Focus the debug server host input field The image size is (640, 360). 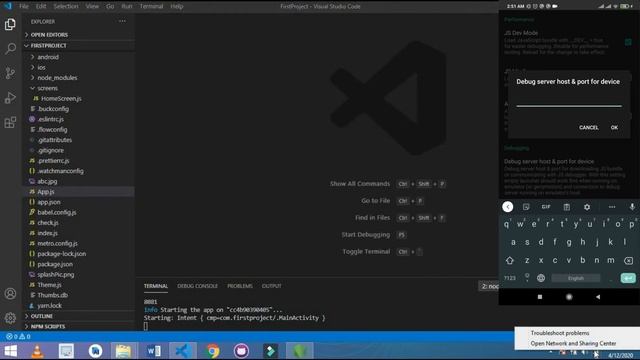pos(569,100)
